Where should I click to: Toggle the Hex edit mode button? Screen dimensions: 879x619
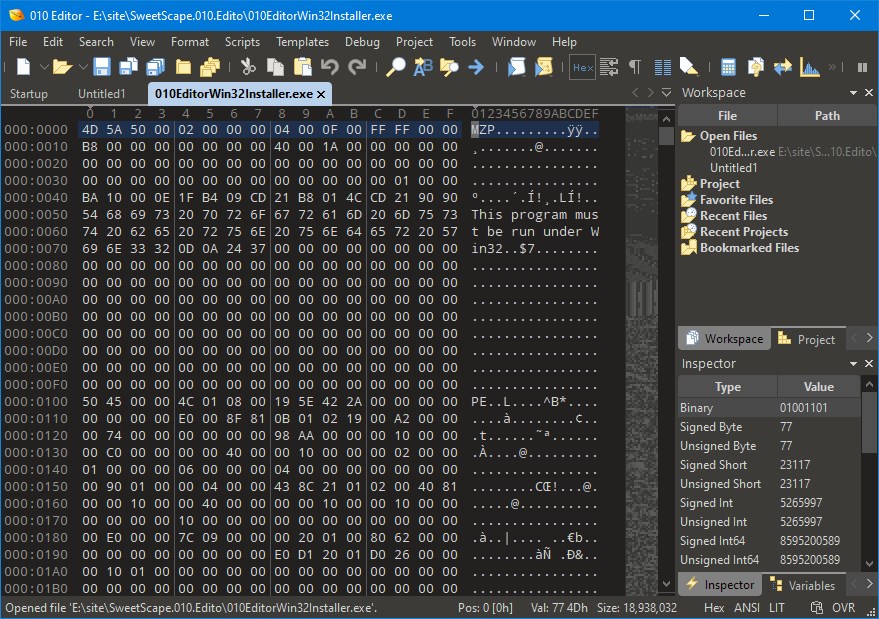tap(581, 66)
